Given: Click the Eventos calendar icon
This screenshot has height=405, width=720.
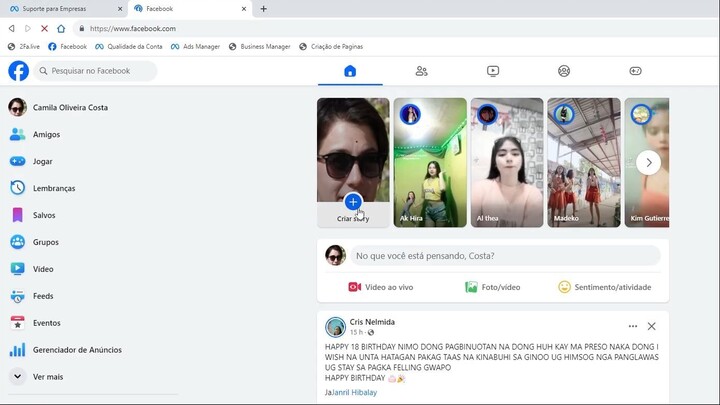Looking at the screenshot, I should coord(17,323).
